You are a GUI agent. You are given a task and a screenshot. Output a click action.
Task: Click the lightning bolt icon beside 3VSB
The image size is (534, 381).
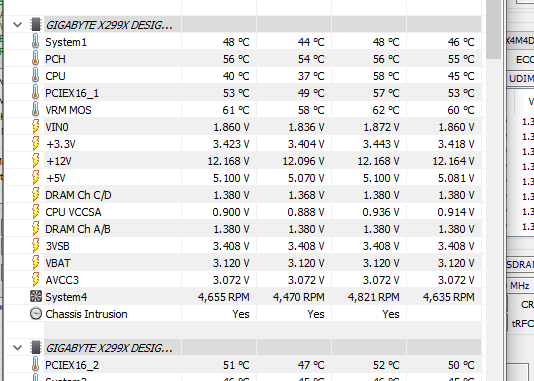tap(35, 246)
